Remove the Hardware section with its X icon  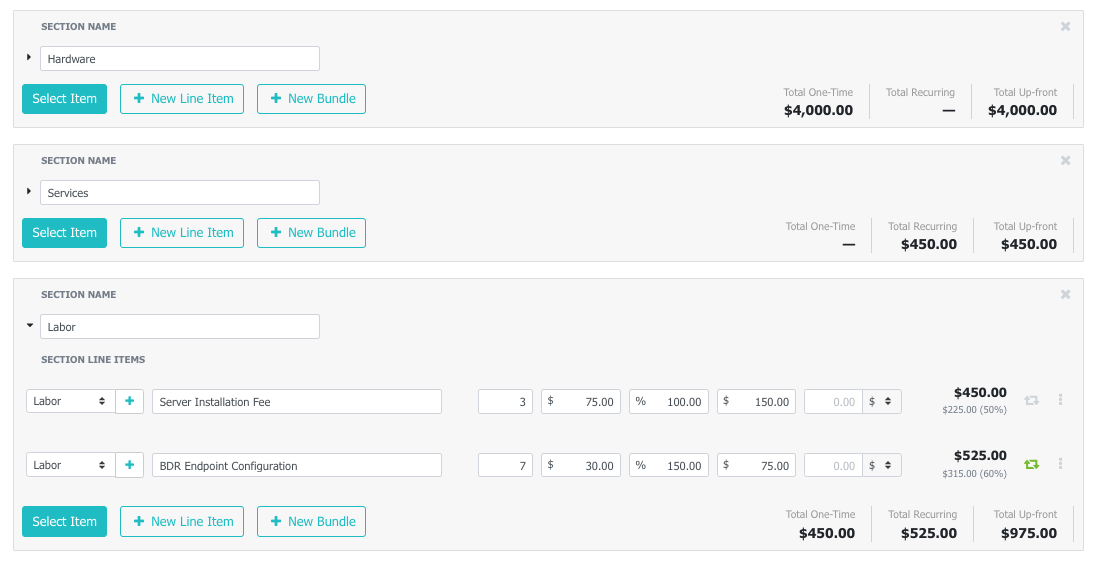pos(1065,27)
